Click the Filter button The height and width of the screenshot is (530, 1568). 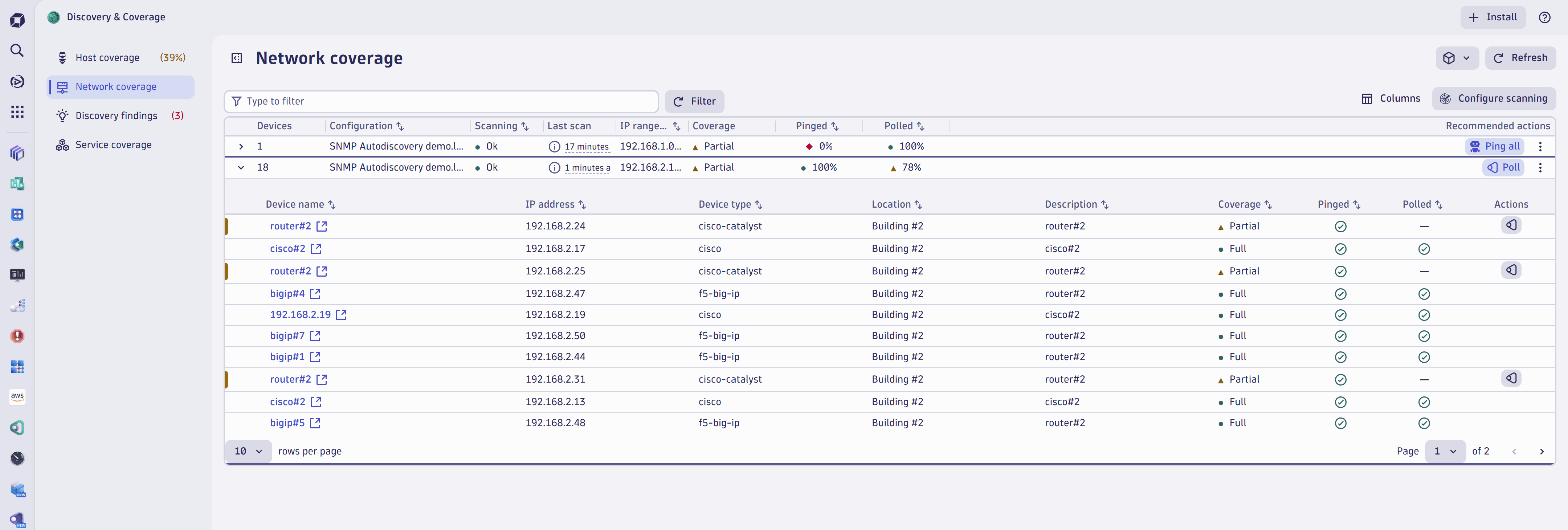pos(694,102)
